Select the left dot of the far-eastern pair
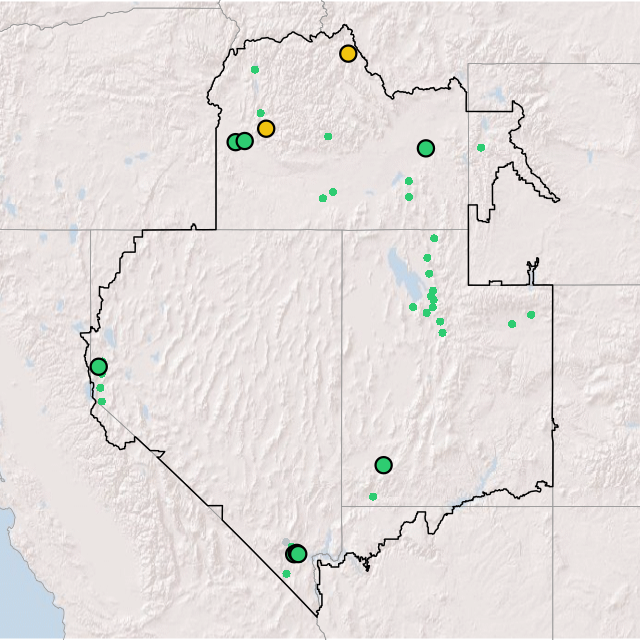640x640 pixels. (x=512, y=324)
